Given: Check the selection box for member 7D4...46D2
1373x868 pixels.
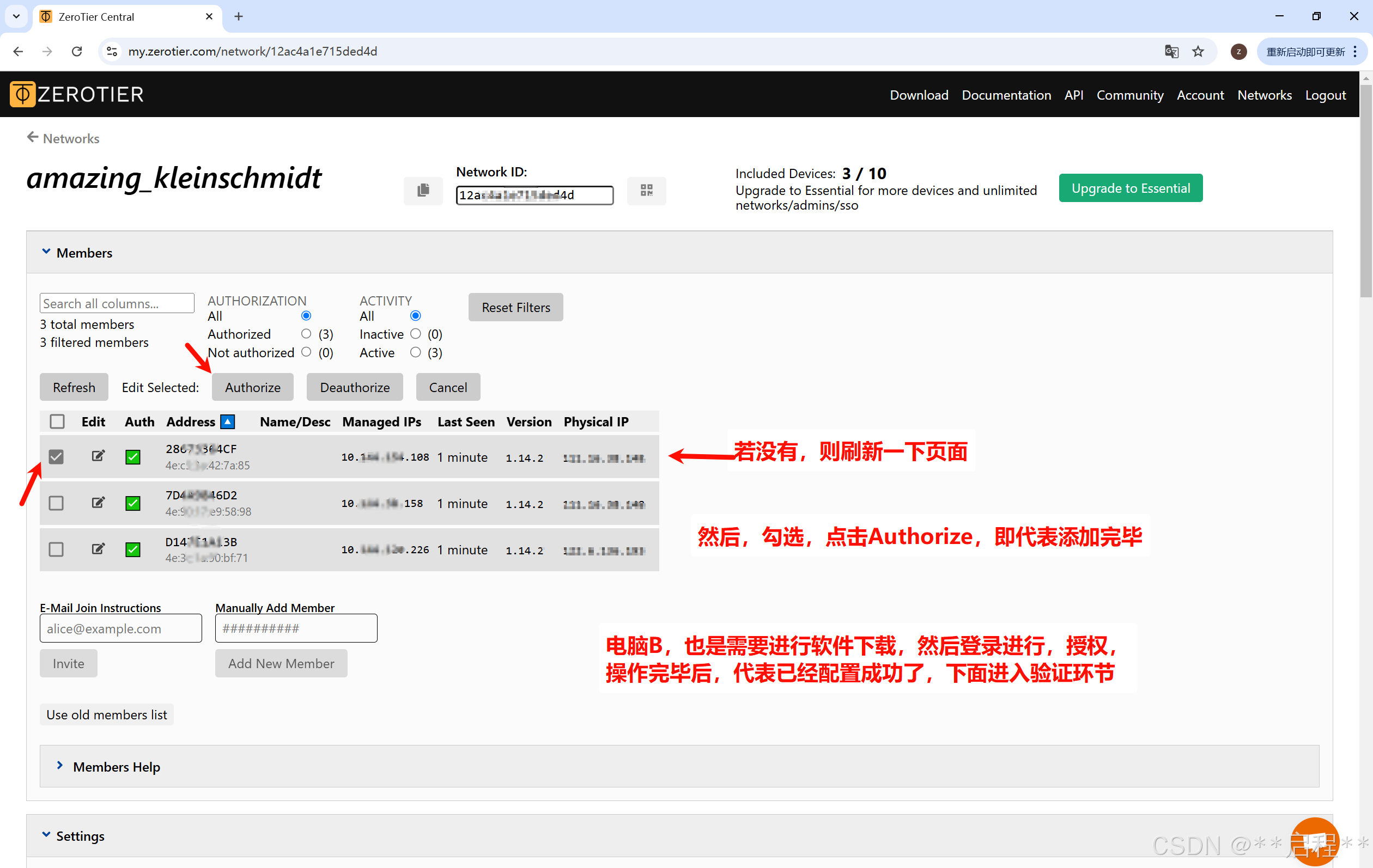Looking at the screenshot, I should (x=56, y=503).
